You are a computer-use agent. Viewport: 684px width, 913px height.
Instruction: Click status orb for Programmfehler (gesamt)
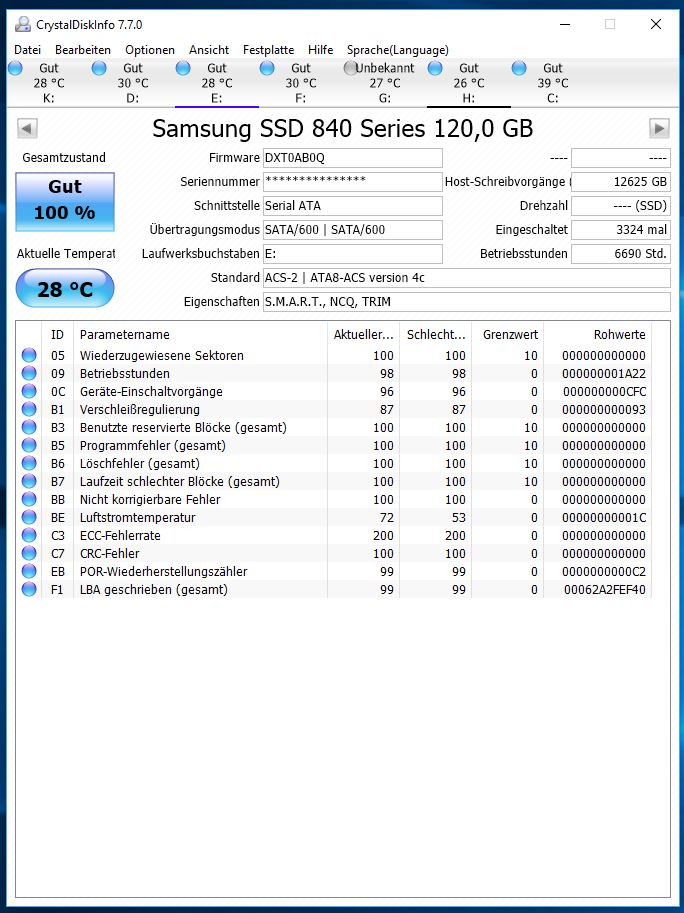(29, 445)
